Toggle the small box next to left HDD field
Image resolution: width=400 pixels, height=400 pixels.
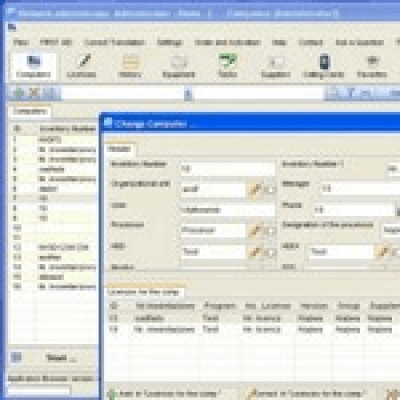click(x=270, y=252)
